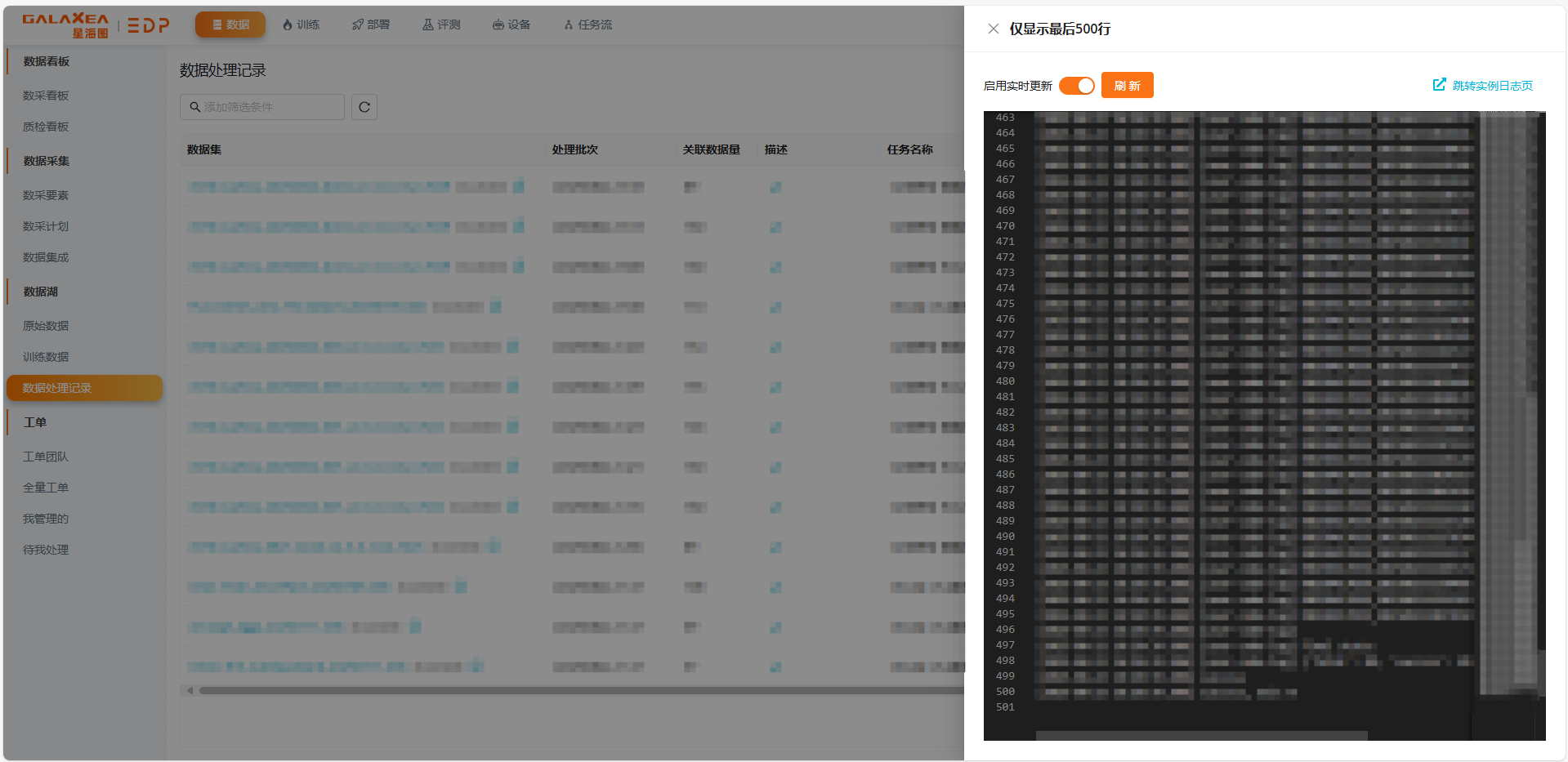Select the 设备 top navigation item

(x=511, y=25)
